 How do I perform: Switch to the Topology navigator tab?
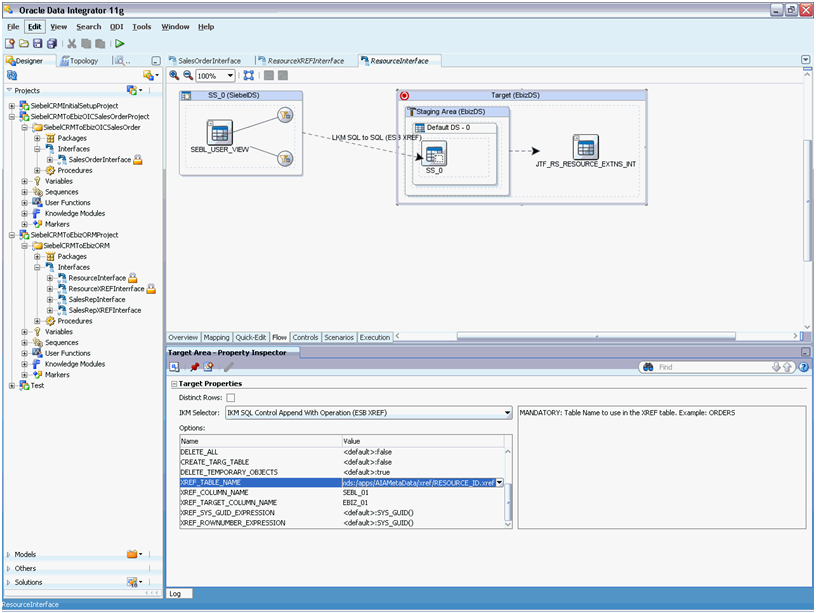point(84,61)
